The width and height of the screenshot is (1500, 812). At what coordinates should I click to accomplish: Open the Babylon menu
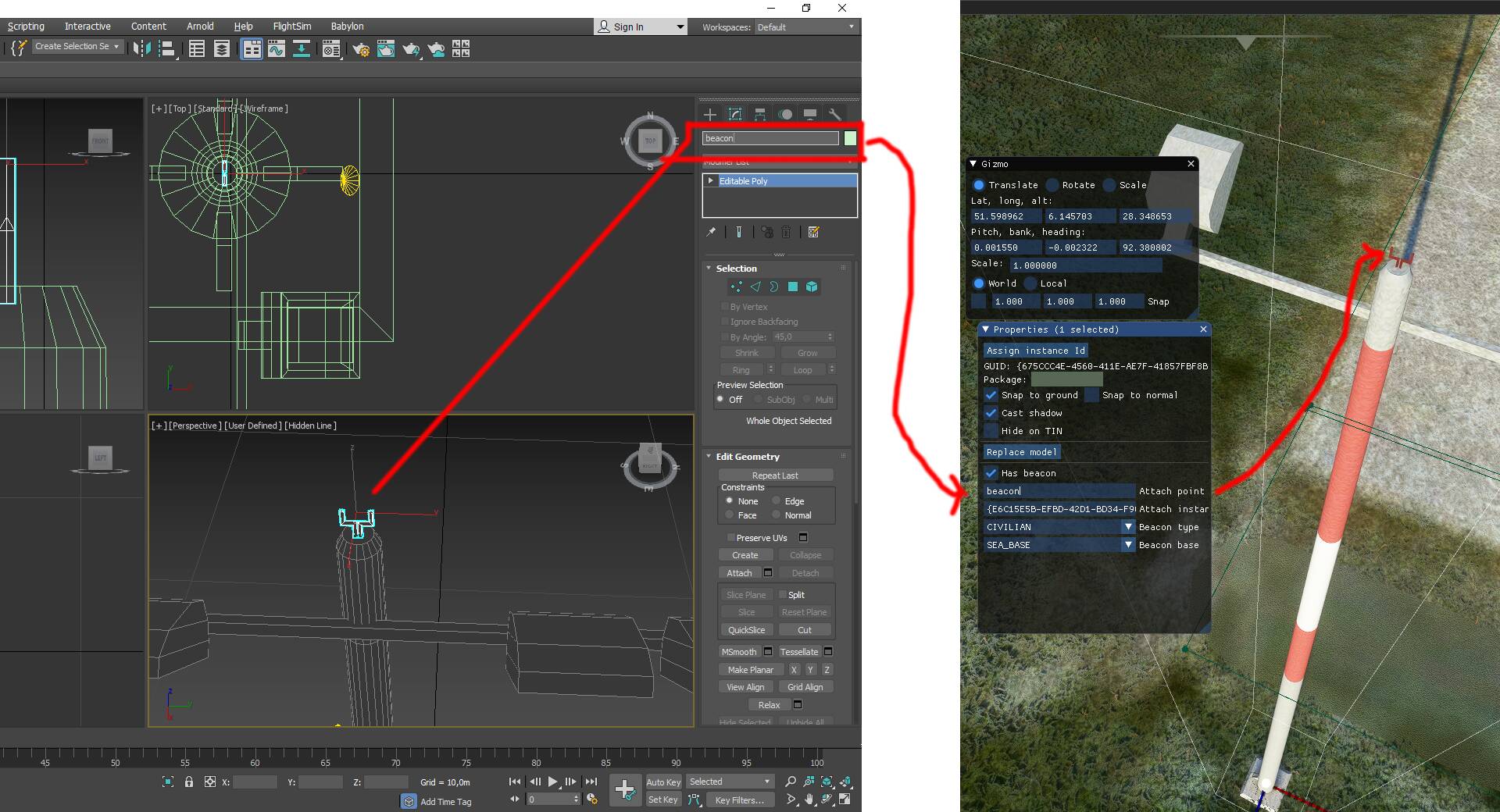[347, 27]
